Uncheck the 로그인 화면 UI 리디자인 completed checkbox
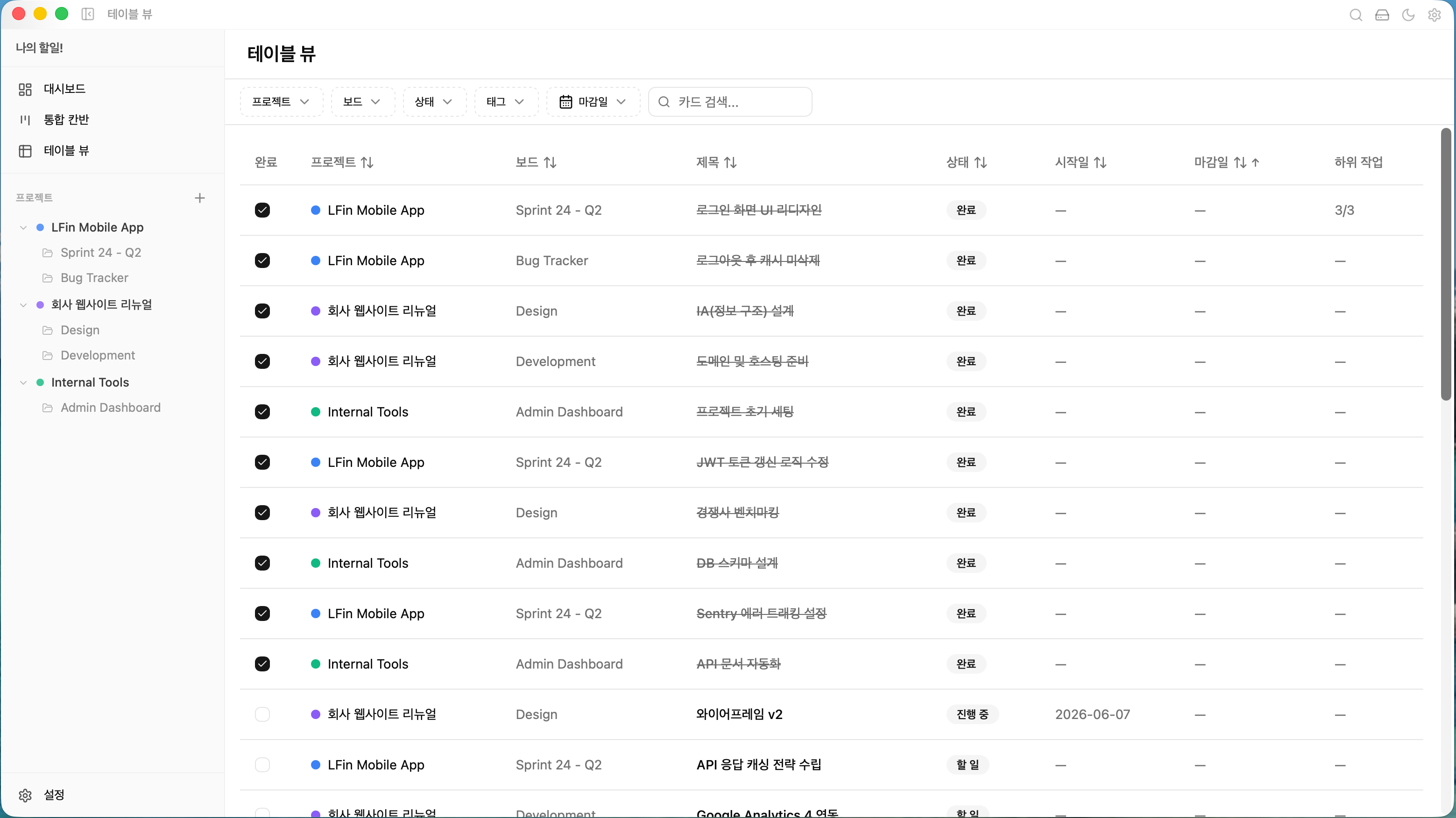 [x=262, y=210]
